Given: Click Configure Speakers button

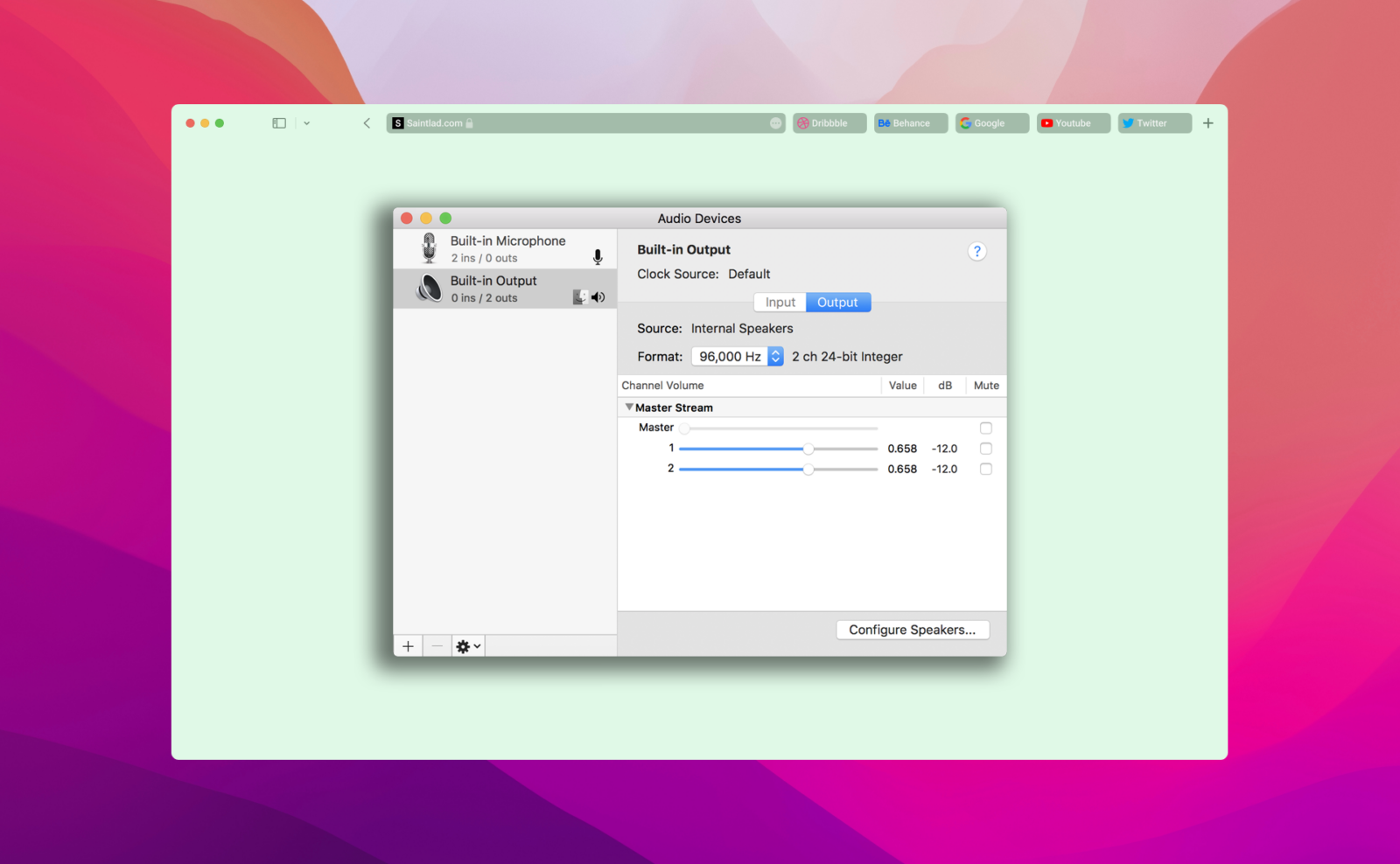Looking at the screenshot, I should [913, 630].
